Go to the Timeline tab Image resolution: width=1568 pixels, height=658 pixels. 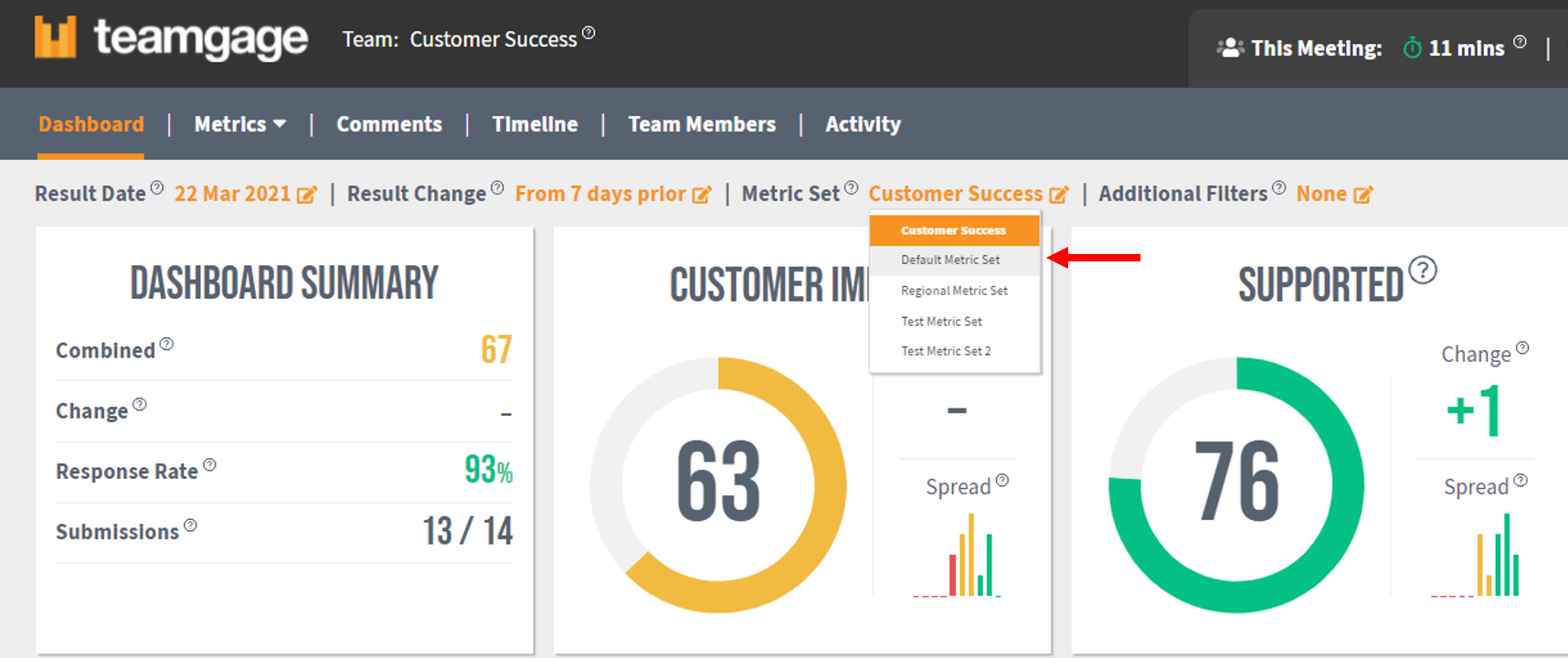point(535,124)
